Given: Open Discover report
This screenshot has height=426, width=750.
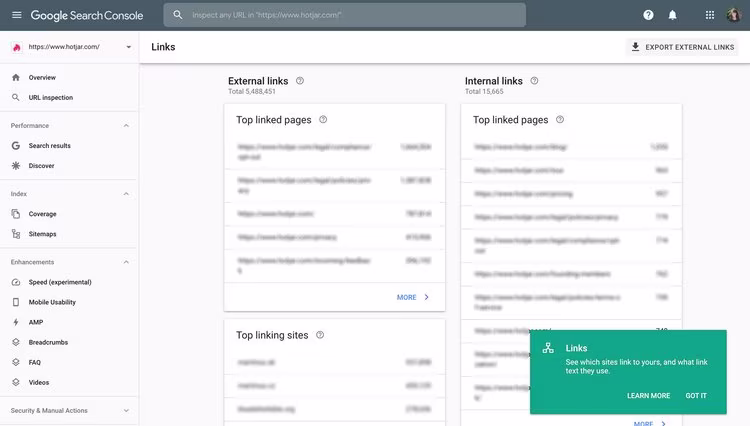Looking at the screenshot, I should 41,166.
